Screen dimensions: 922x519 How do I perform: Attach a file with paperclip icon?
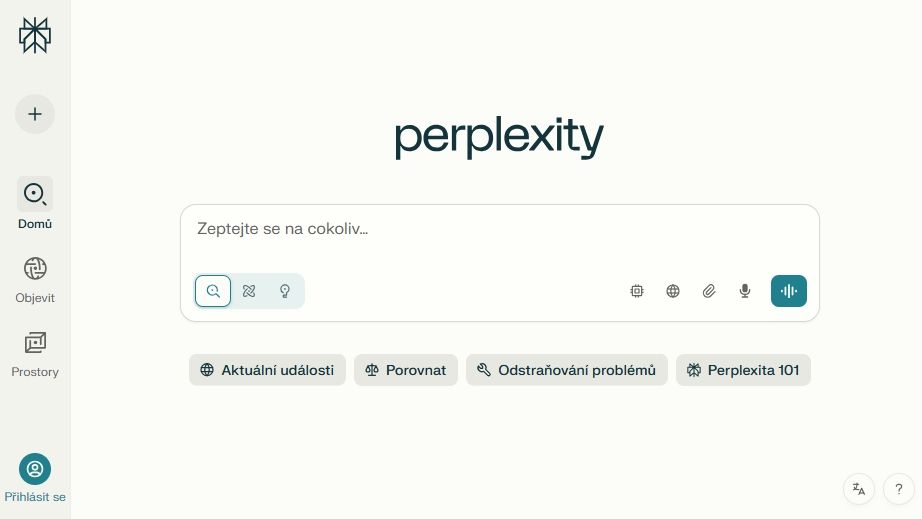pyautogui.click(x=709, y=291)
